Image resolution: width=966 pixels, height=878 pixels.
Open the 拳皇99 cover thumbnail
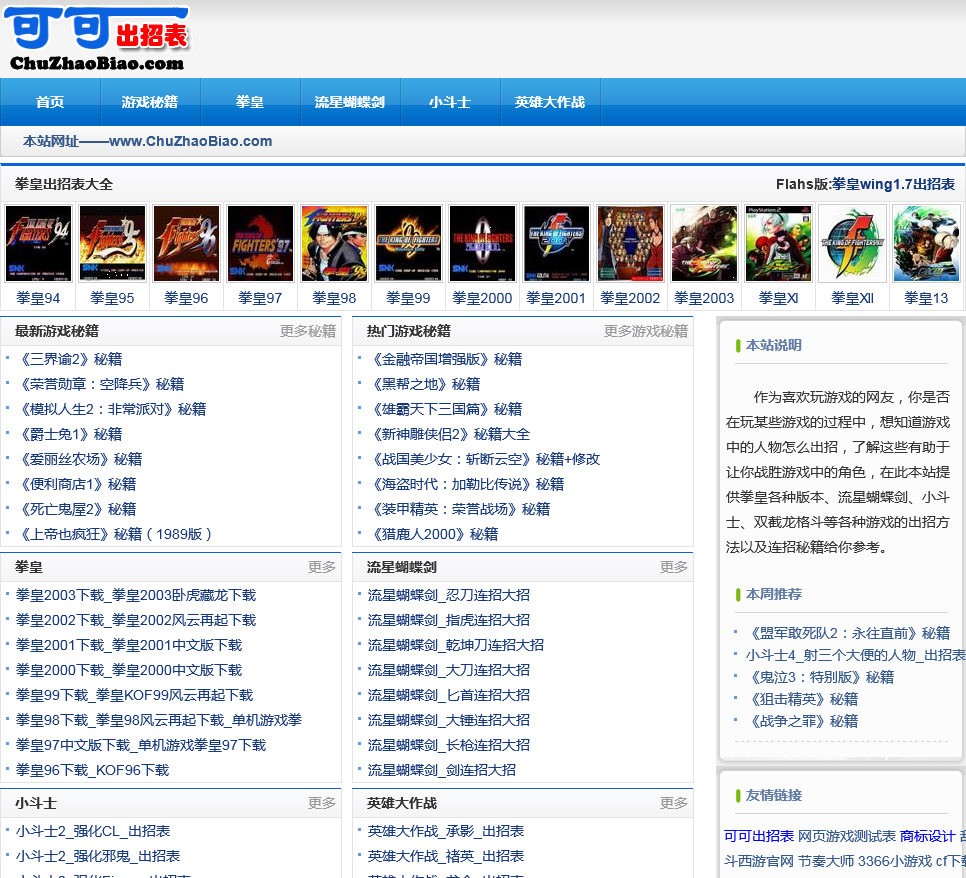(408, 244)
